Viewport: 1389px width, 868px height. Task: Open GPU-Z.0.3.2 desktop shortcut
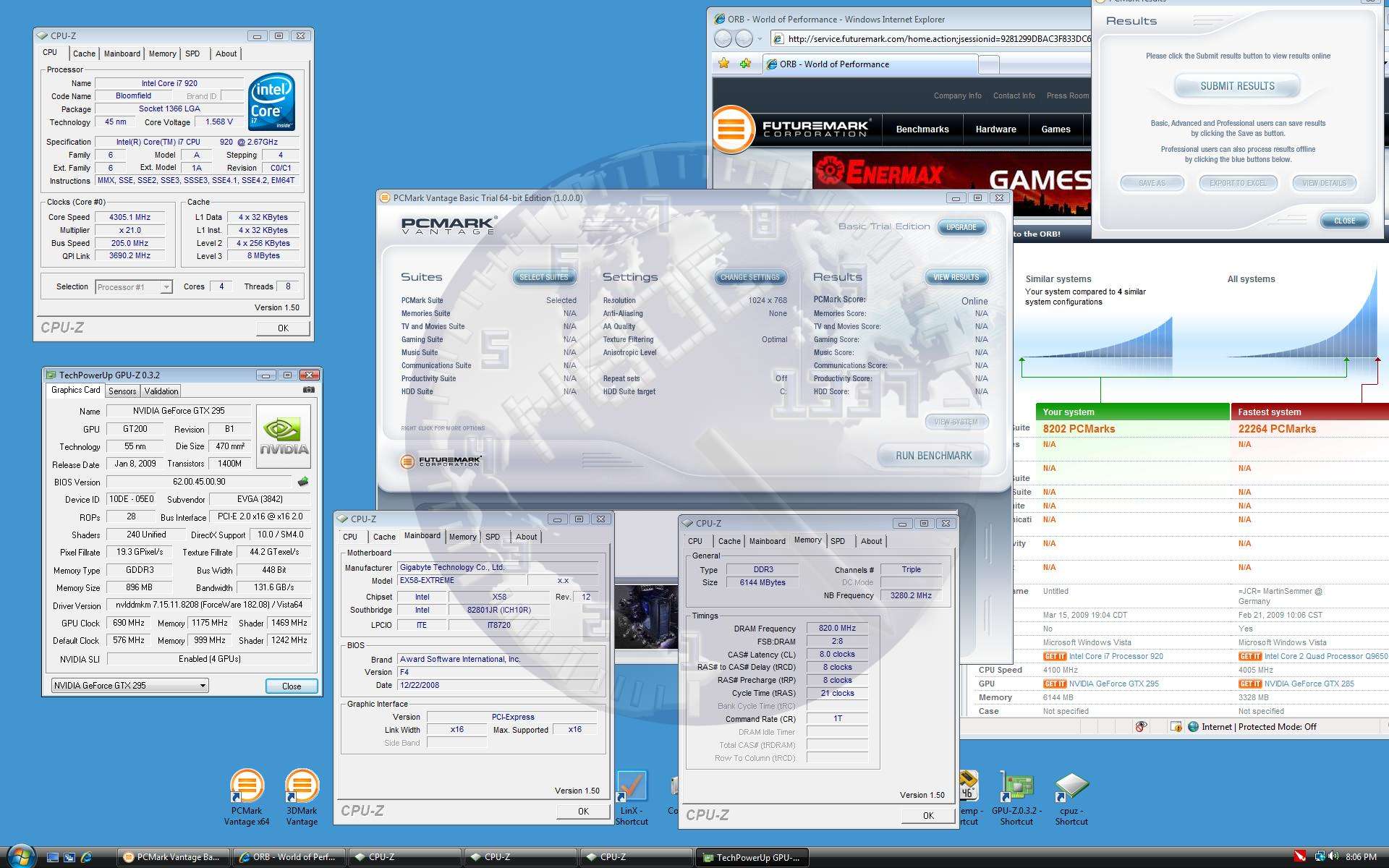click(1016, 797)
